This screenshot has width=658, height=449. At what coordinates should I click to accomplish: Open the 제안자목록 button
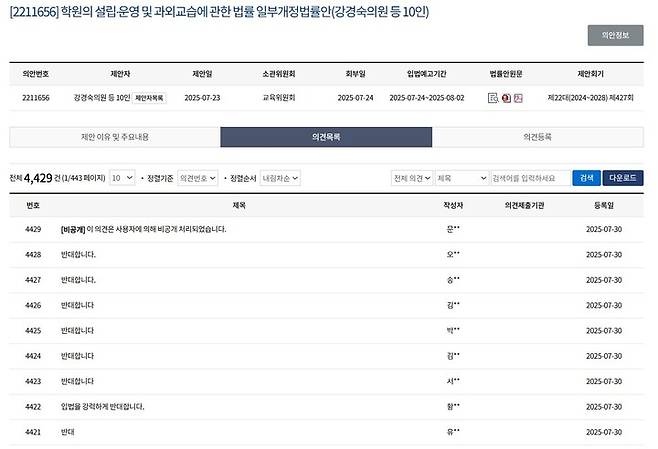click(x=148, y=98)
